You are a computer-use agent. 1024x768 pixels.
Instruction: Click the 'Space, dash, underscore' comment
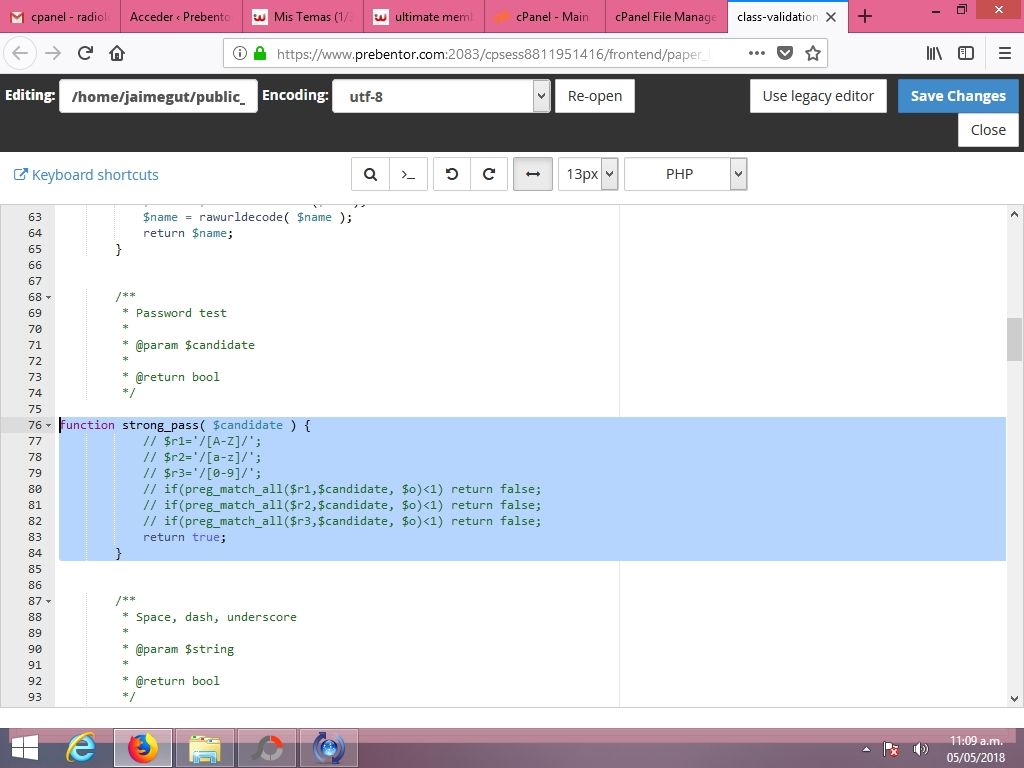tap(216, 617)
